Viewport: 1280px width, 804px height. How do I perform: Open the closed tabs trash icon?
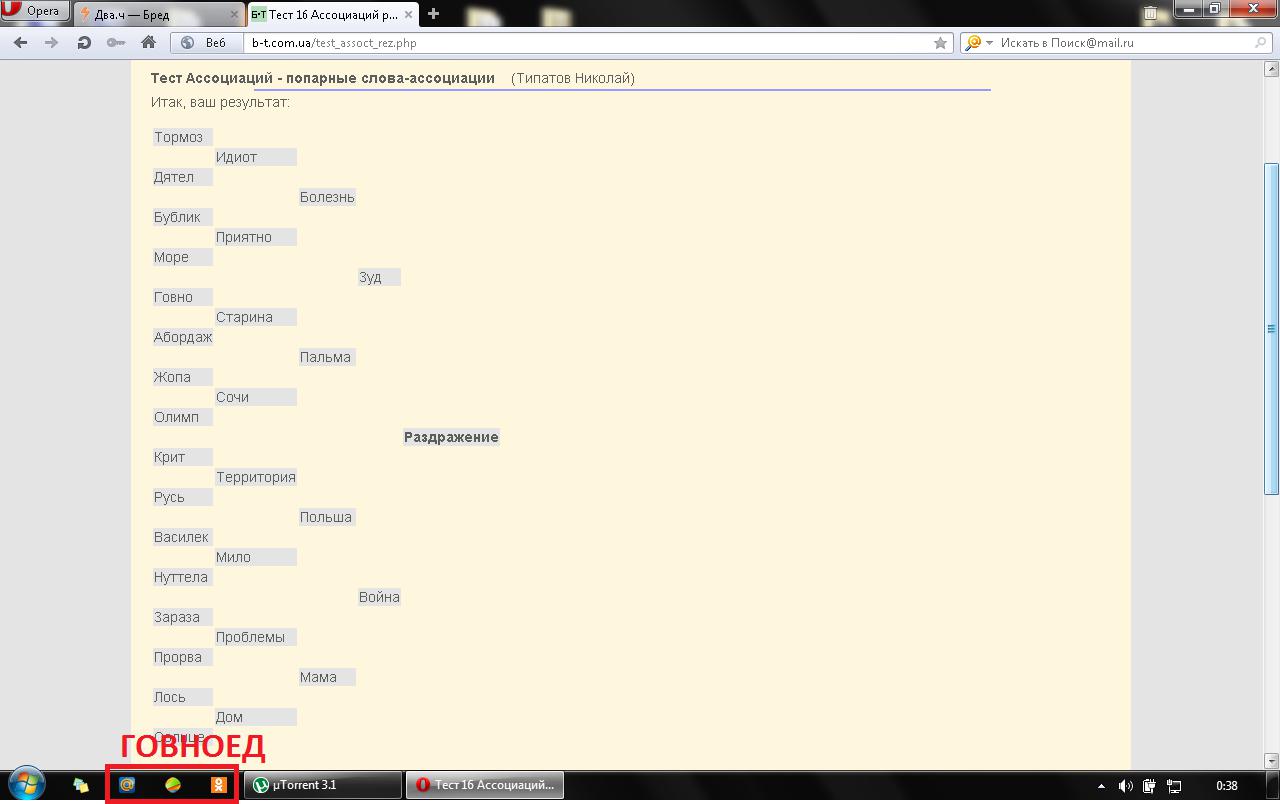[1151, 13]
